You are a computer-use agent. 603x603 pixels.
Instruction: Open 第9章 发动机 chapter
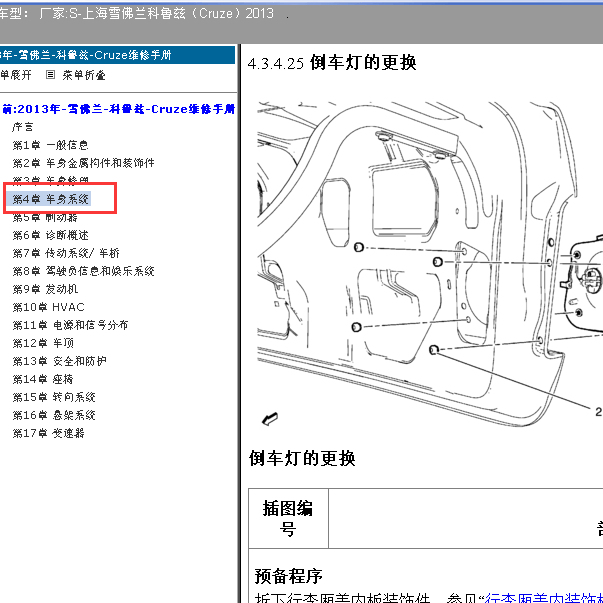44,289
